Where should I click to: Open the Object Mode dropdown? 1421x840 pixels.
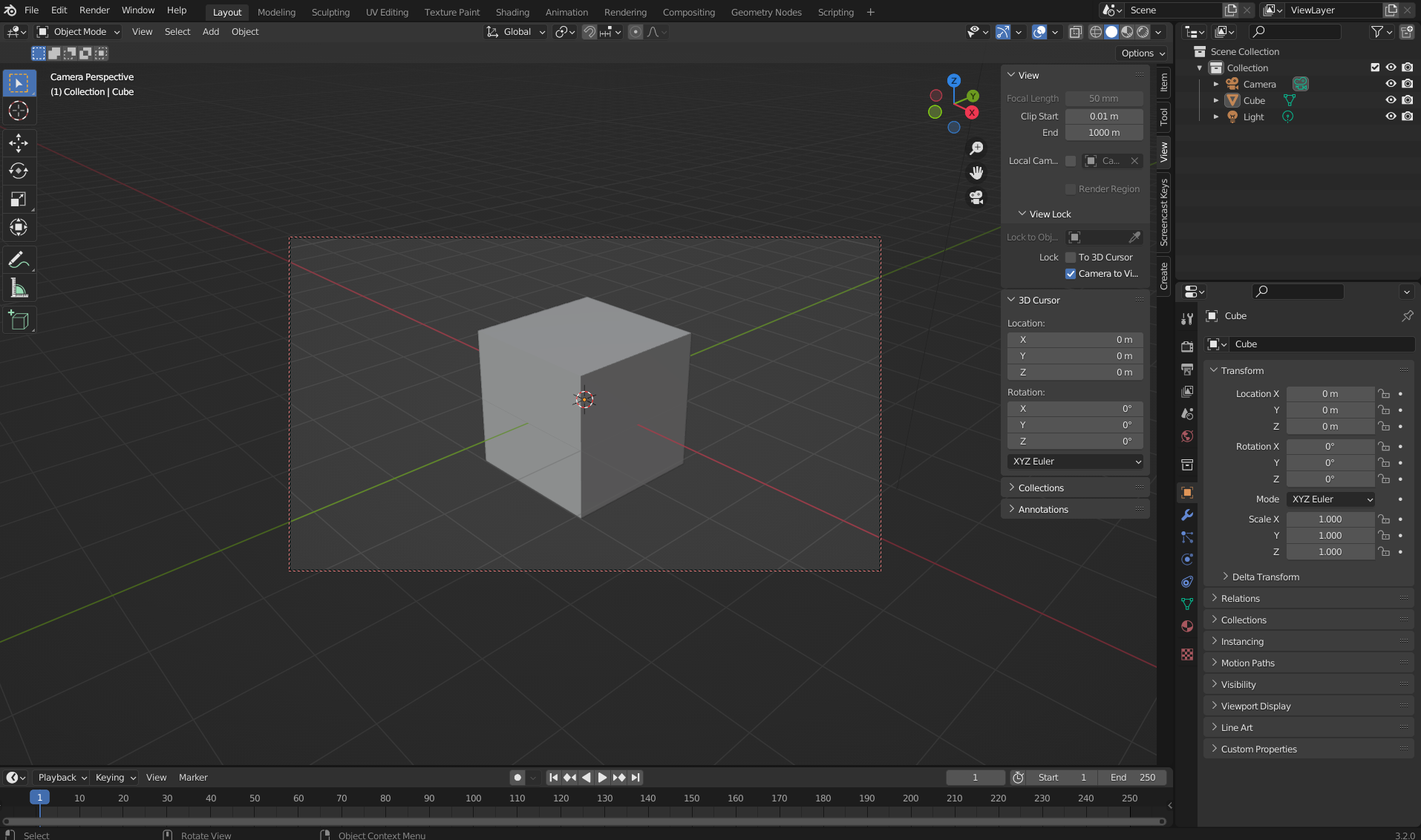coord(79,32)
